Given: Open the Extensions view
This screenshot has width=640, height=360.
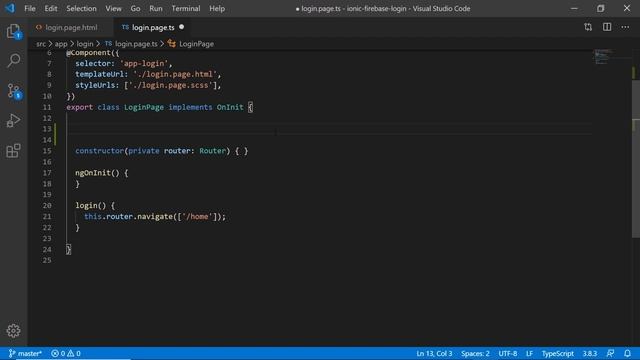Looking at the screenshot, I should click(13, 151).
